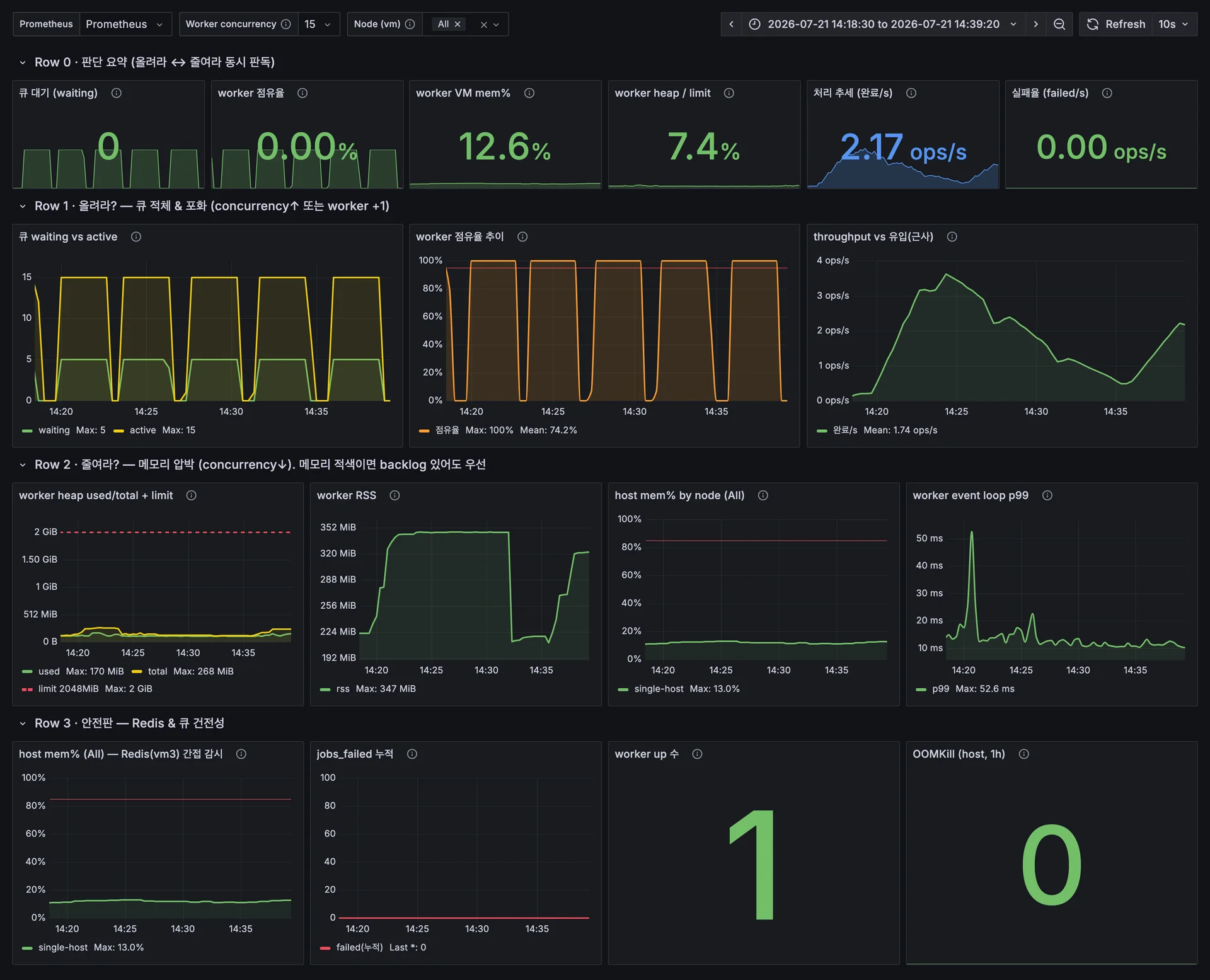This screenshot has width=1210, height=980.
Task: Show info for worker heap / limit panel
Action: [729, 93]
